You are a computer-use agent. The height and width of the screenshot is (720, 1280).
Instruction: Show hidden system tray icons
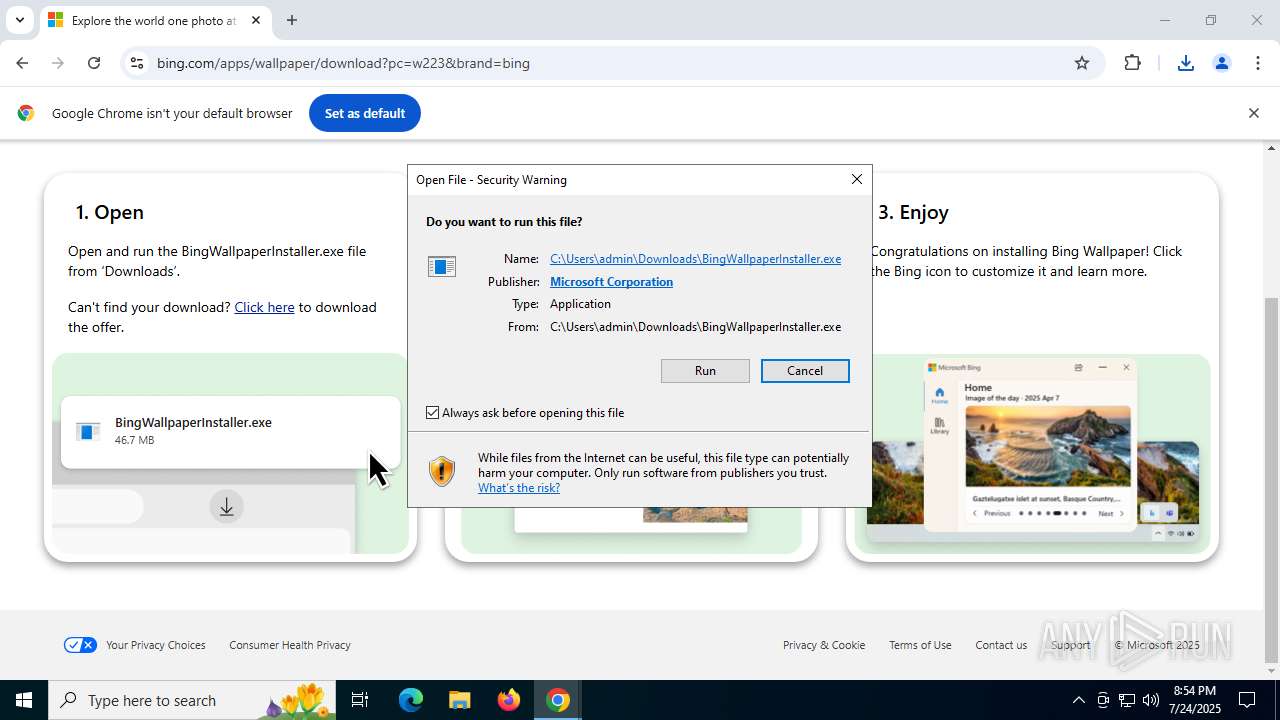pos(1078,700)
